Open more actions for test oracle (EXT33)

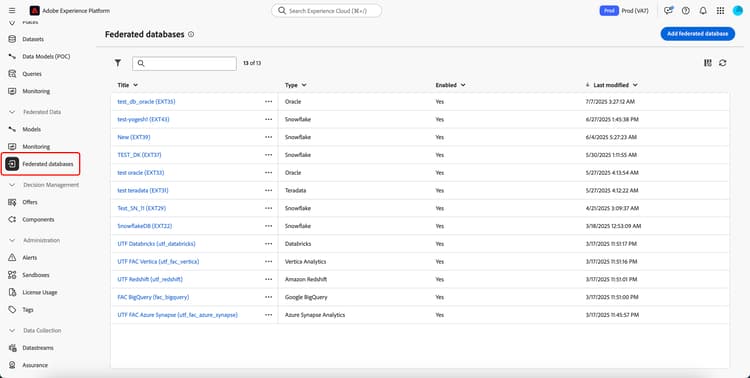[x=268, y=173]
